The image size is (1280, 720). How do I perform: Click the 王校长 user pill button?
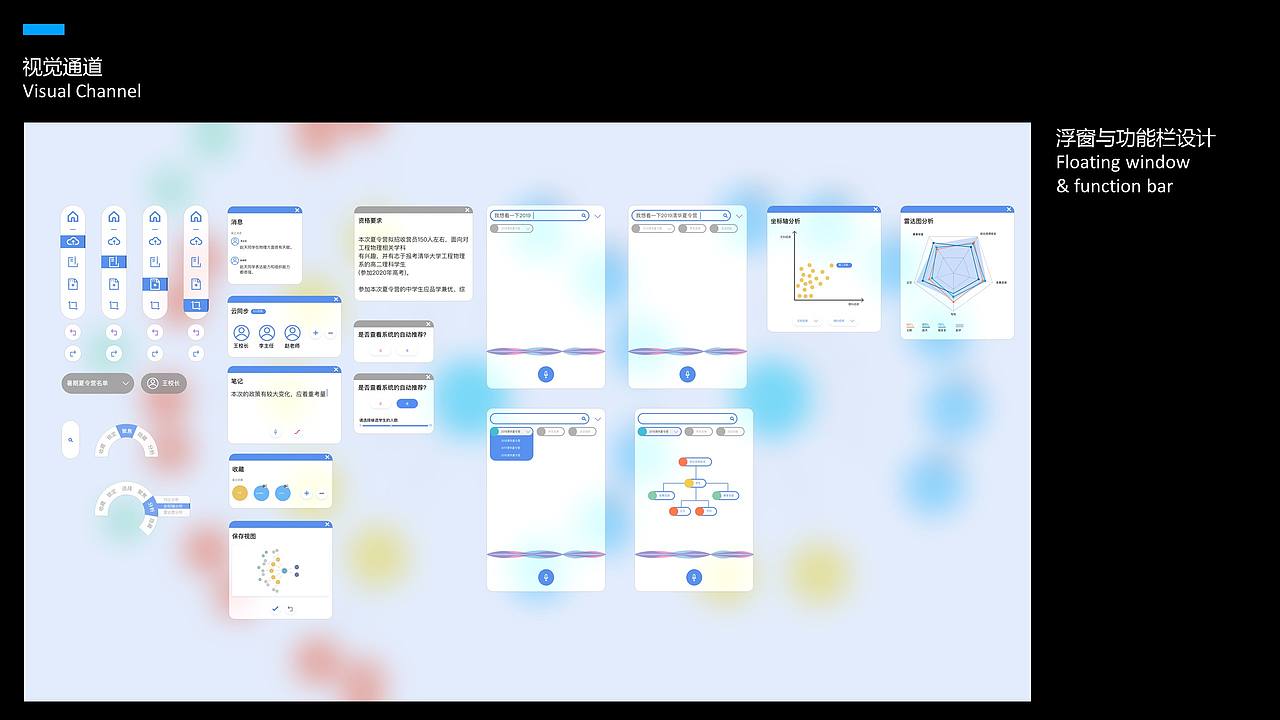click(163, 383)
